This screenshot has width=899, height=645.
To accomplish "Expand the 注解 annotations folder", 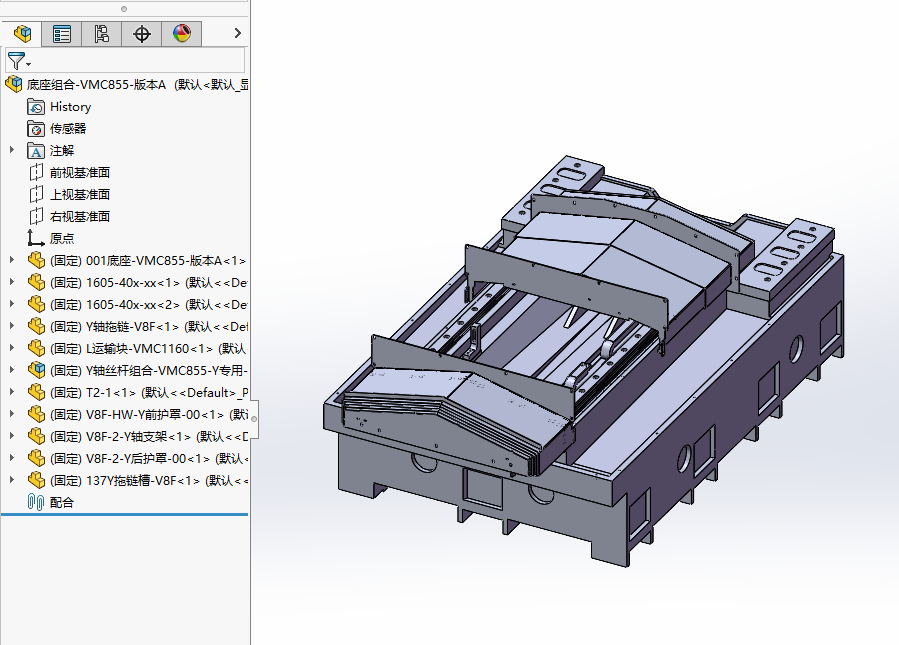I will point(11,150).
